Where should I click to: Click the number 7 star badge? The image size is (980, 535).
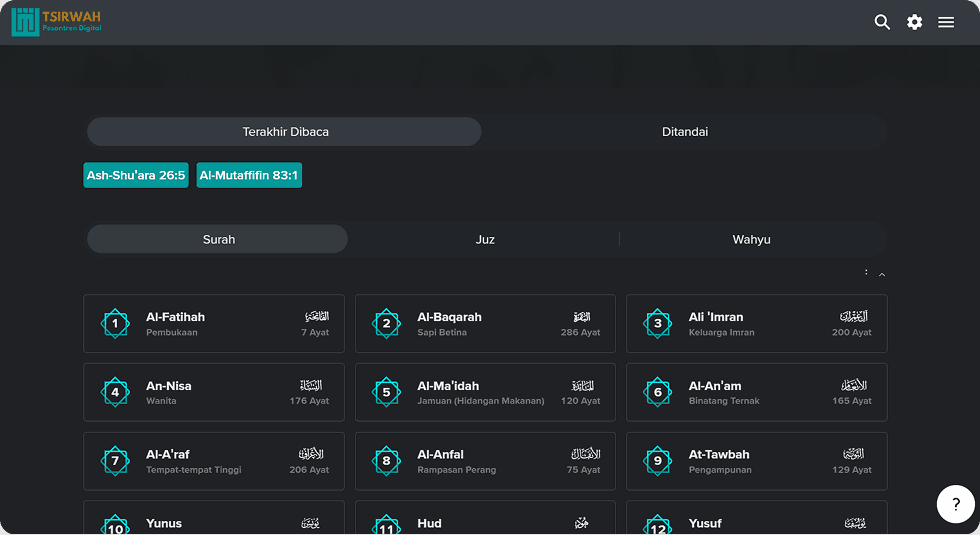115,461
